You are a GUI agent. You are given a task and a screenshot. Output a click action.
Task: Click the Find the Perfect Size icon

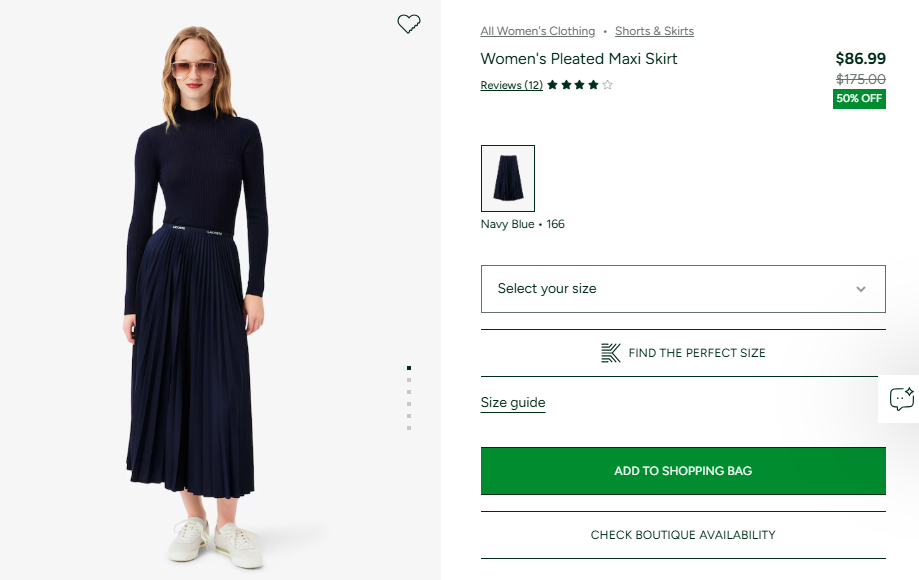point(611,353)
